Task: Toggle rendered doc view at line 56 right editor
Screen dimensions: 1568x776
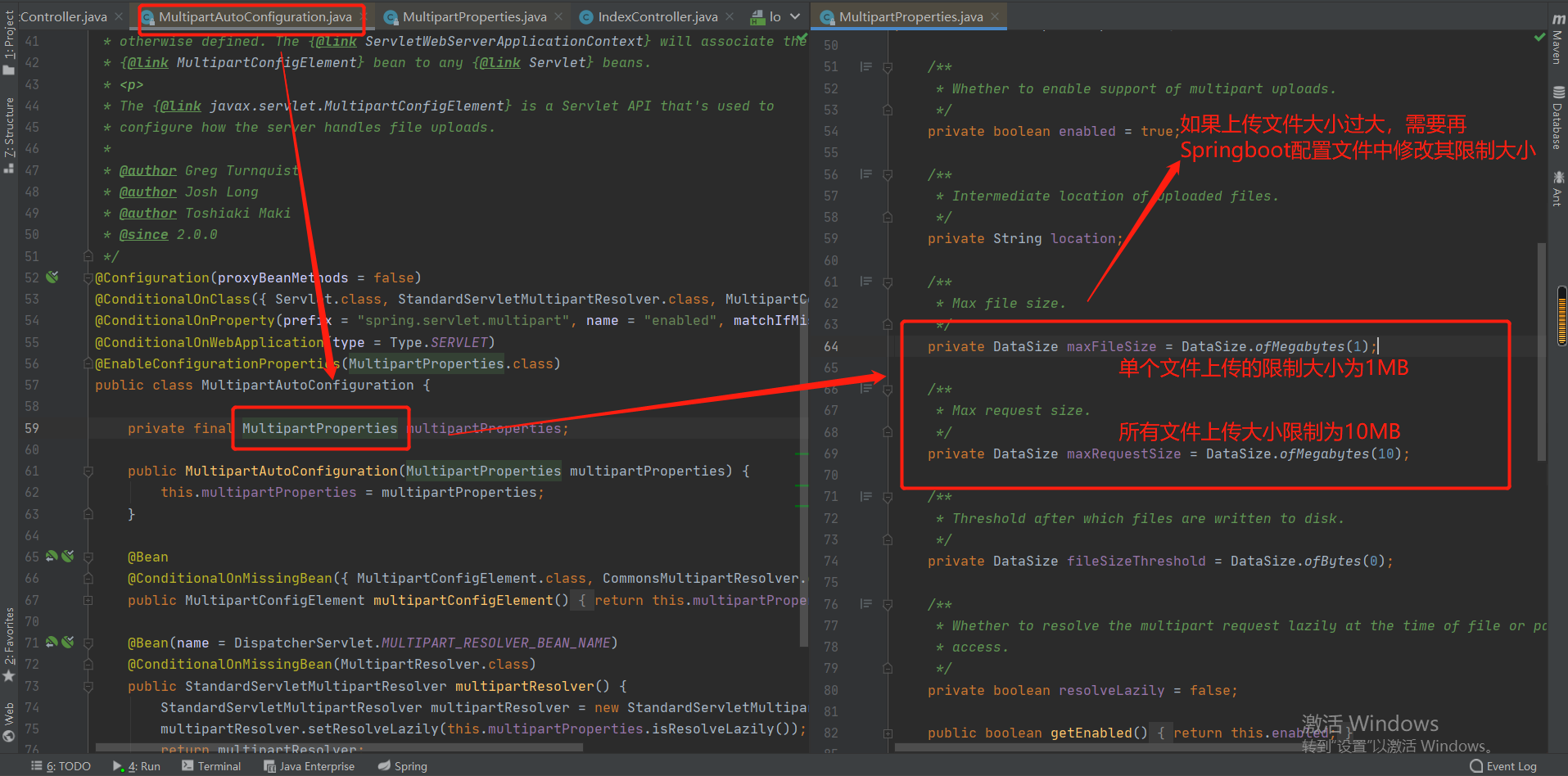Action: coord(865,174)
